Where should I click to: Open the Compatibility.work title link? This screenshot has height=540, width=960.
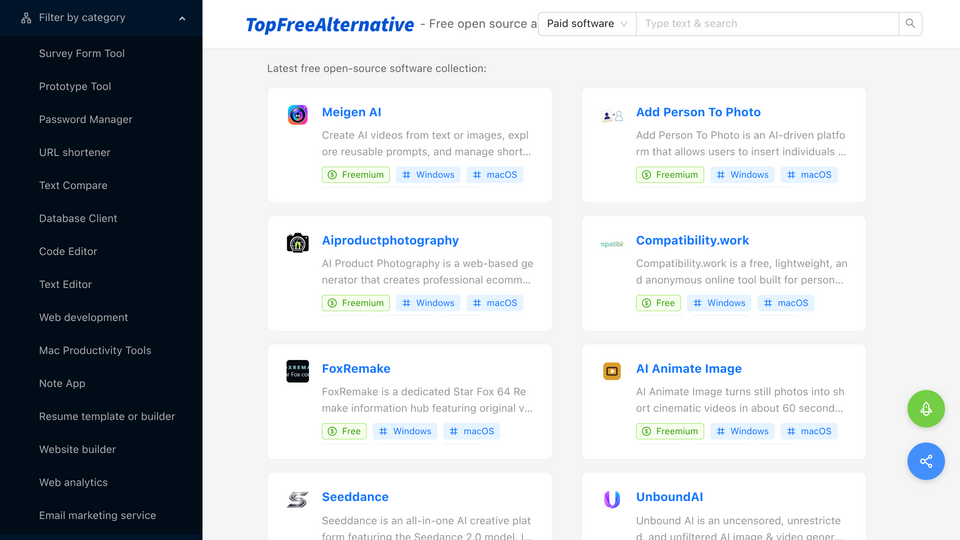click(x=692, y=241)
